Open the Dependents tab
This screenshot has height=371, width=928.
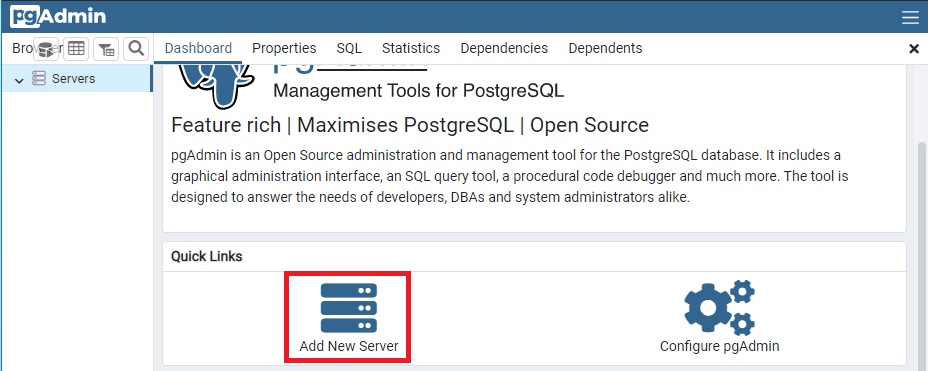pyautogui.click(x=605, y=49)
